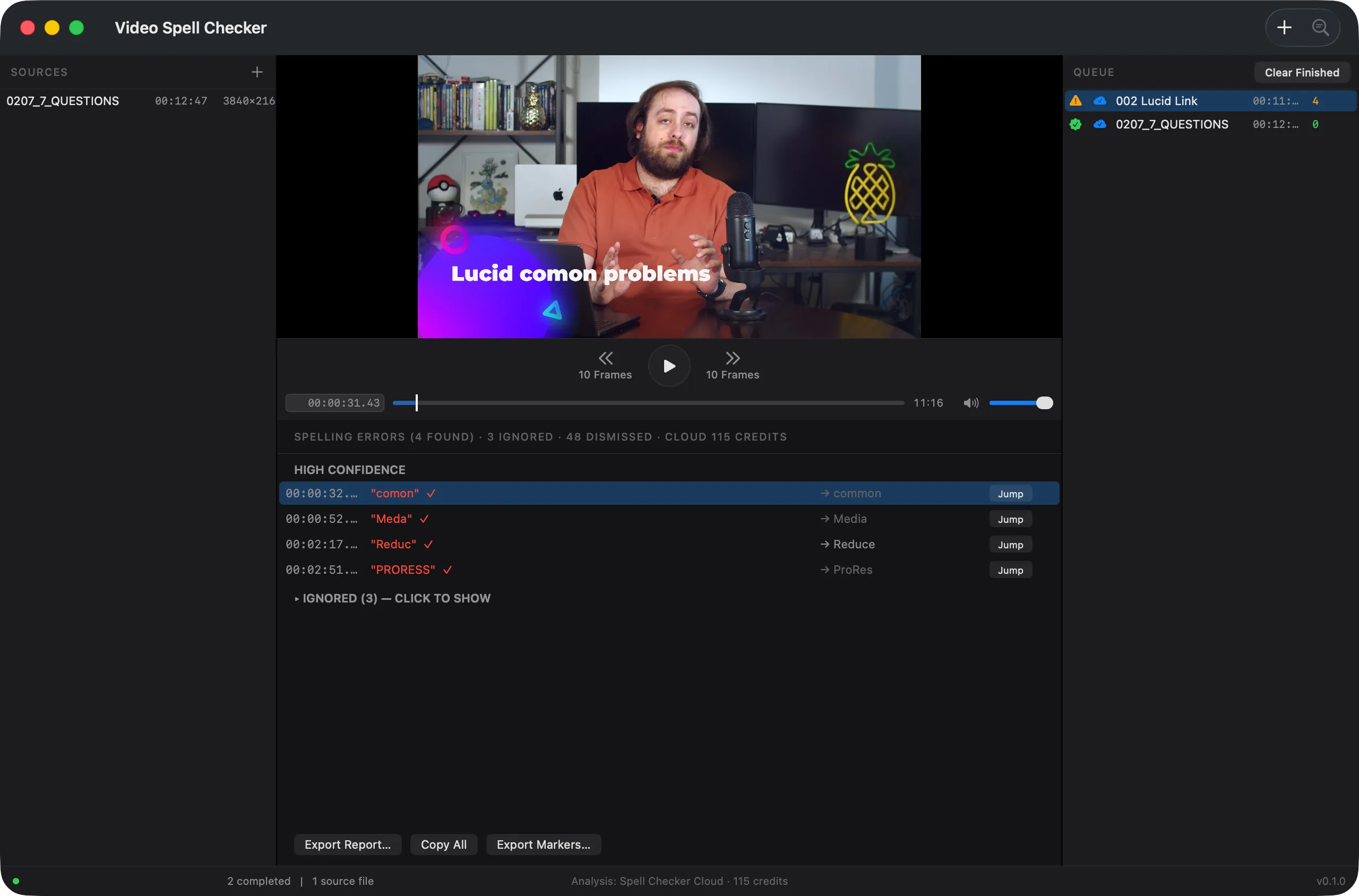This screenshot has width=1359, height=896.
Task: Expand the Ignored (3) section
Action: pyautogui.click(x=392, y=598)
